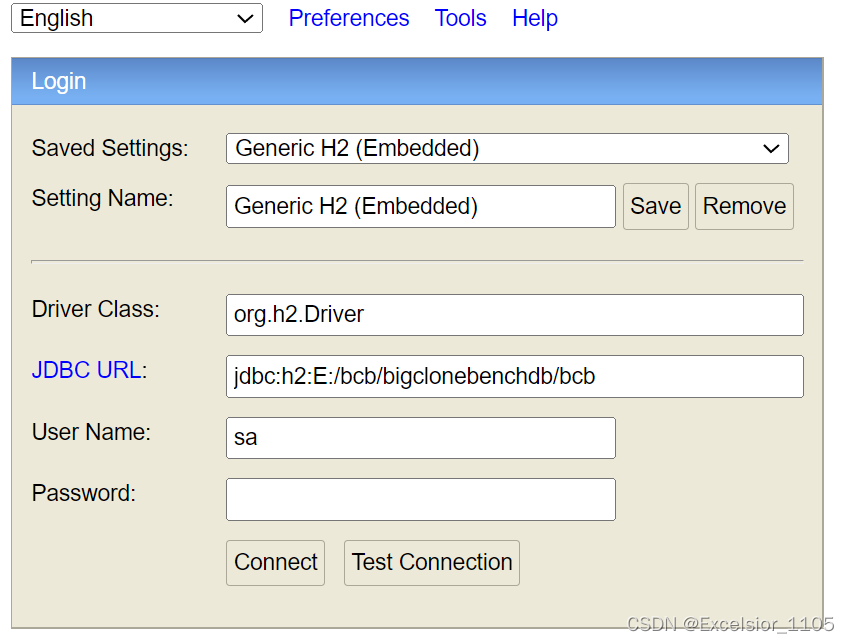The height and width of the screenshot is (643, 850).
Task: Click the language dropdown chevron arrow
Action: (246, 19)
